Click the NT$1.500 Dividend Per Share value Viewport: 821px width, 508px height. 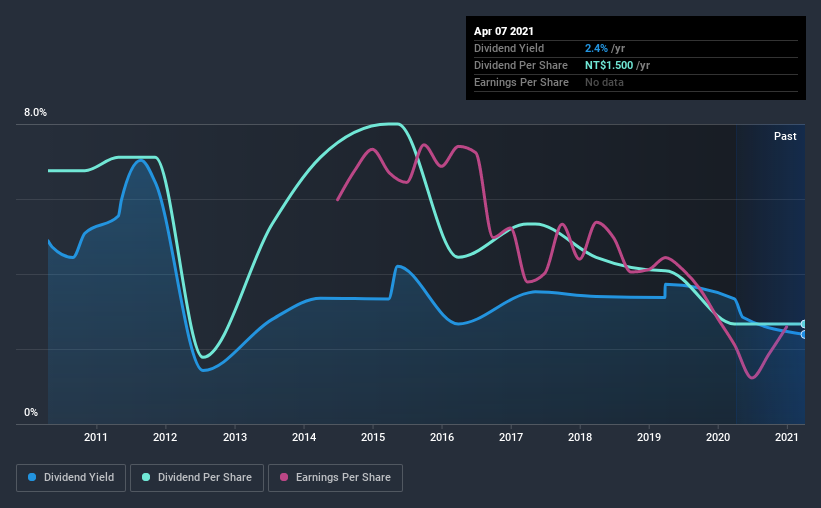[x=609, y=65]
